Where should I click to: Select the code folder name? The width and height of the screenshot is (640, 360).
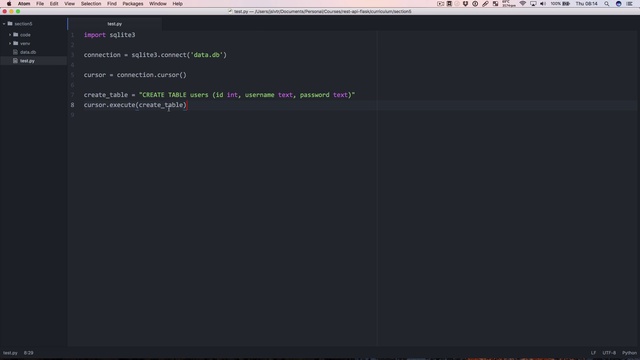click(x=25, y=35)
